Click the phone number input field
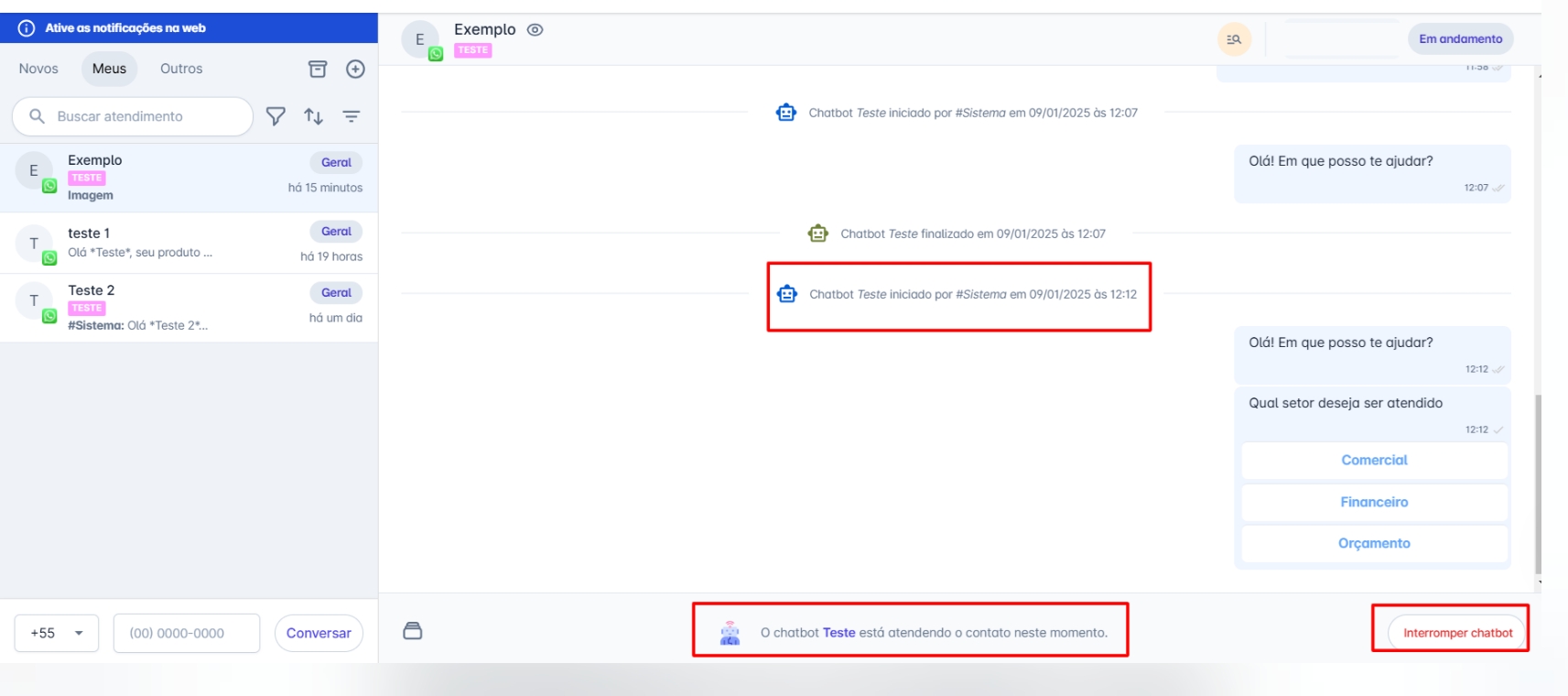The height and width of the screenshot is (696, 1568). point(187,633)
